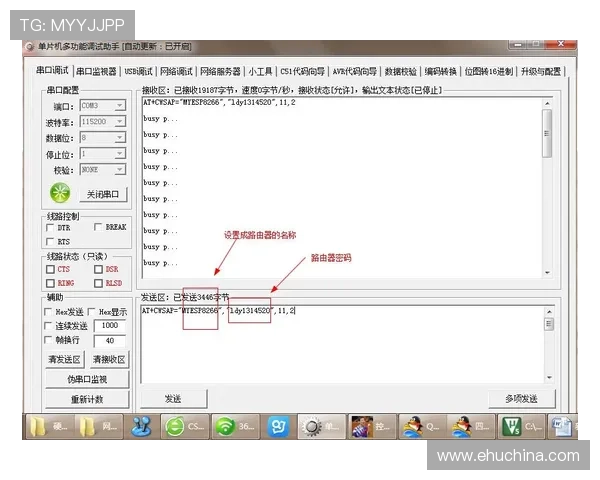Click the receive area scrollbar thumb
This screenshot has height=480, width=600.
(547, 133)
